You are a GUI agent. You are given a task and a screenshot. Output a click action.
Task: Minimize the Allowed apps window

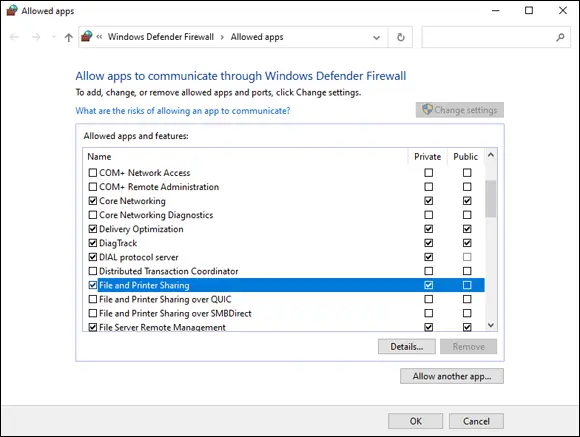496,11
